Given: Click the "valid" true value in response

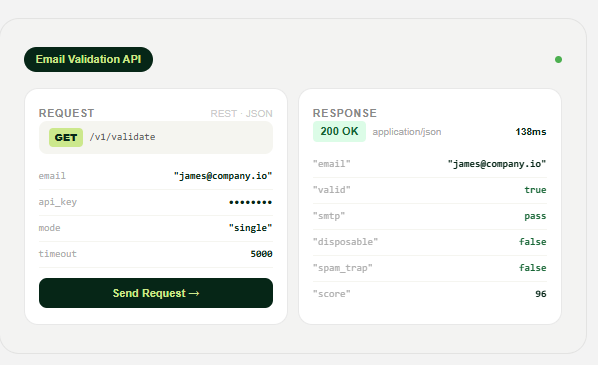Looking at the screenshot, I should pyautogui.click(x=535, y=190).
